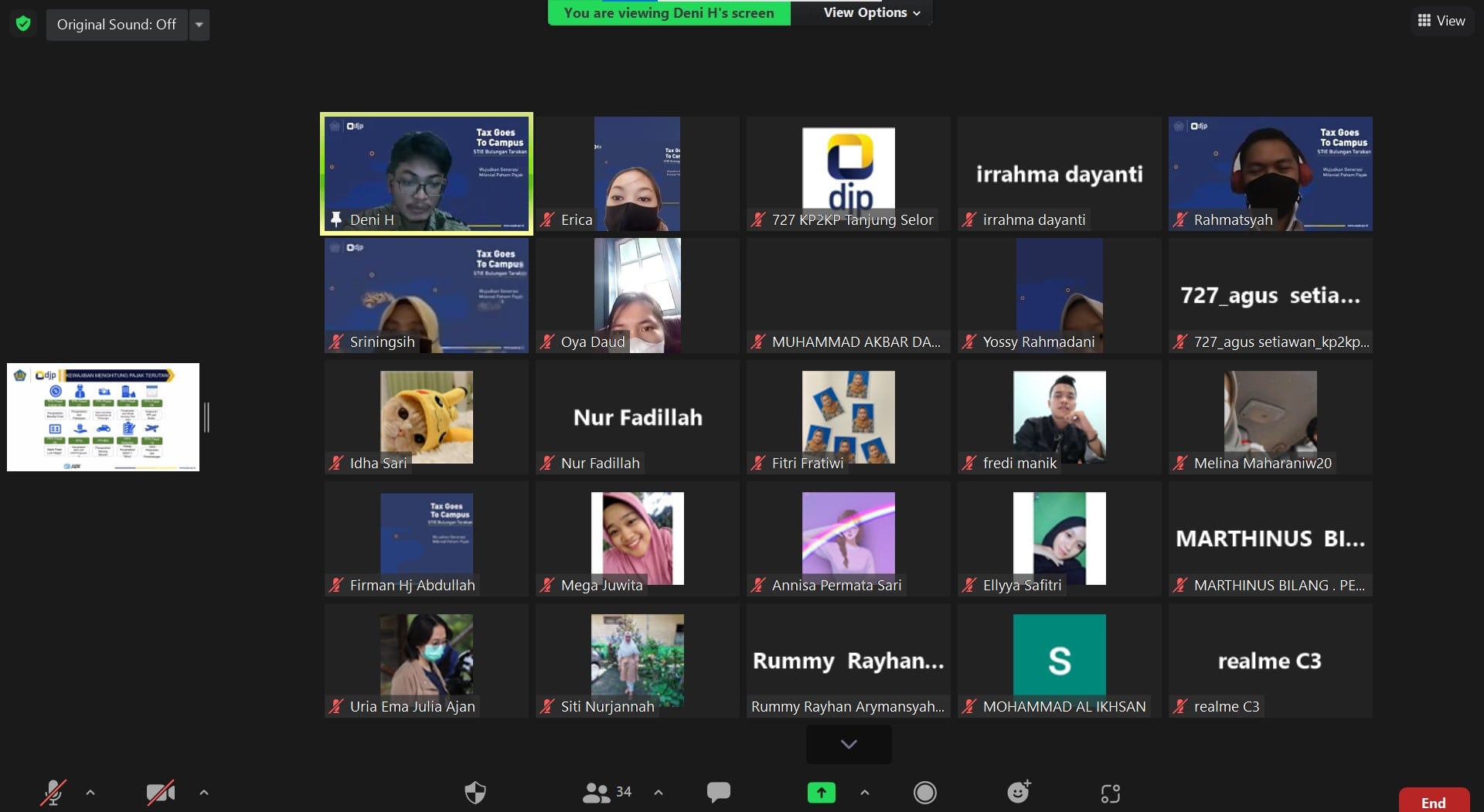This screenshot has height=812, width=1484.
Task: Toggle Original Sound: Off button
Action: point(117,25)
